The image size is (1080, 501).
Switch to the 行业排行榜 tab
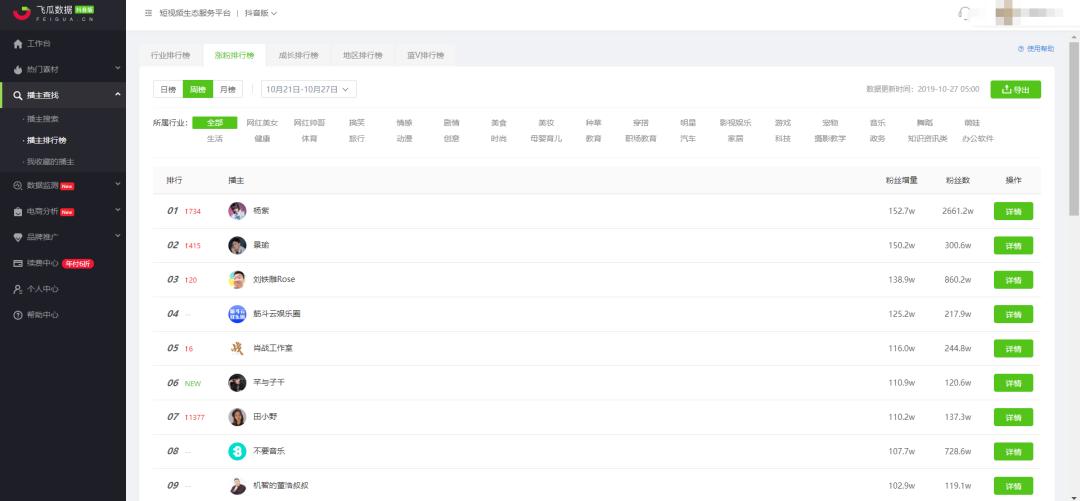[x=171, y=55]
